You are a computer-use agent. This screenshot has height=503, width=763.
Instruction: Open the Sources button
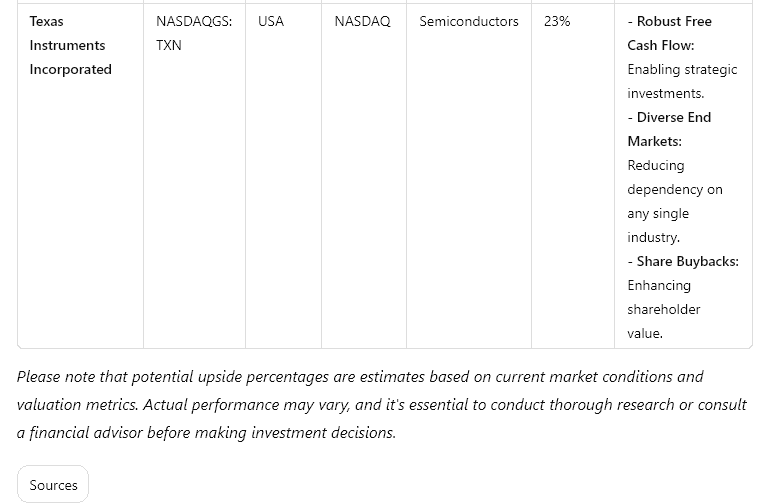click(53, 485)
